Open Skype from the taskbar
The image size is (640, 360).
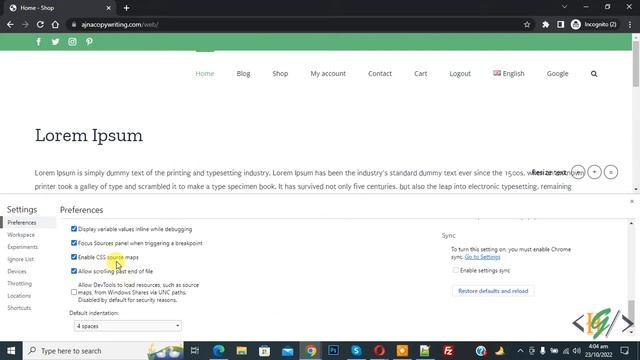point(356,351)
